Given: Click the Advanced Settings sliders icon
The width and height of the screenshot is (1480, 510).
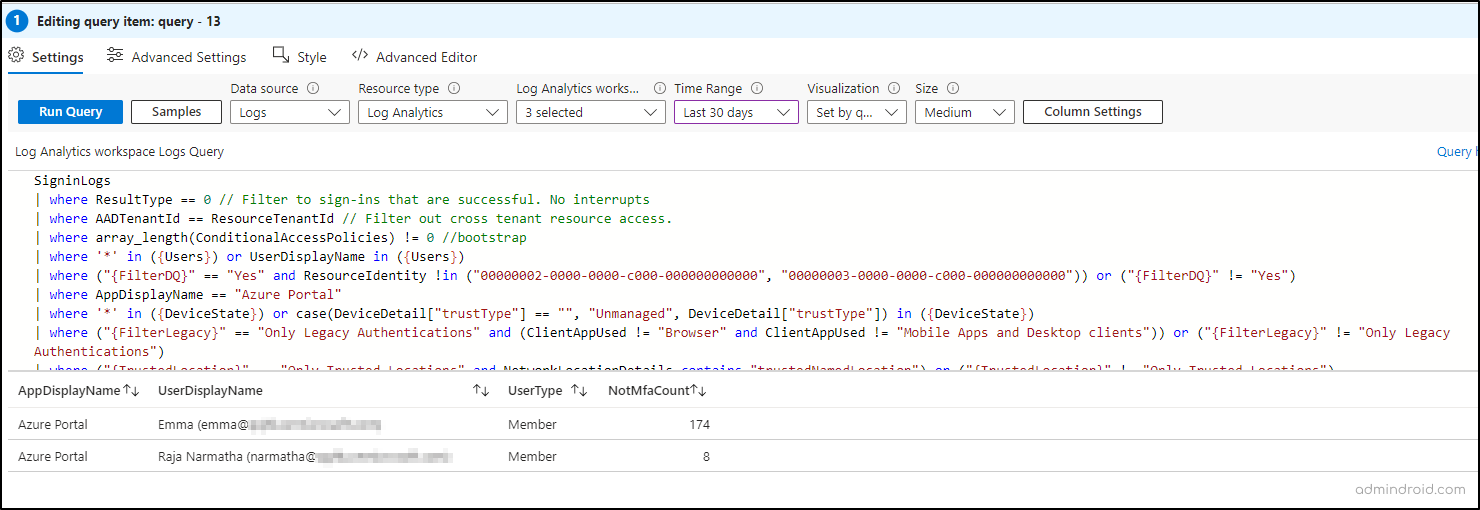Looking at the screenshot, I should (115, 56).
